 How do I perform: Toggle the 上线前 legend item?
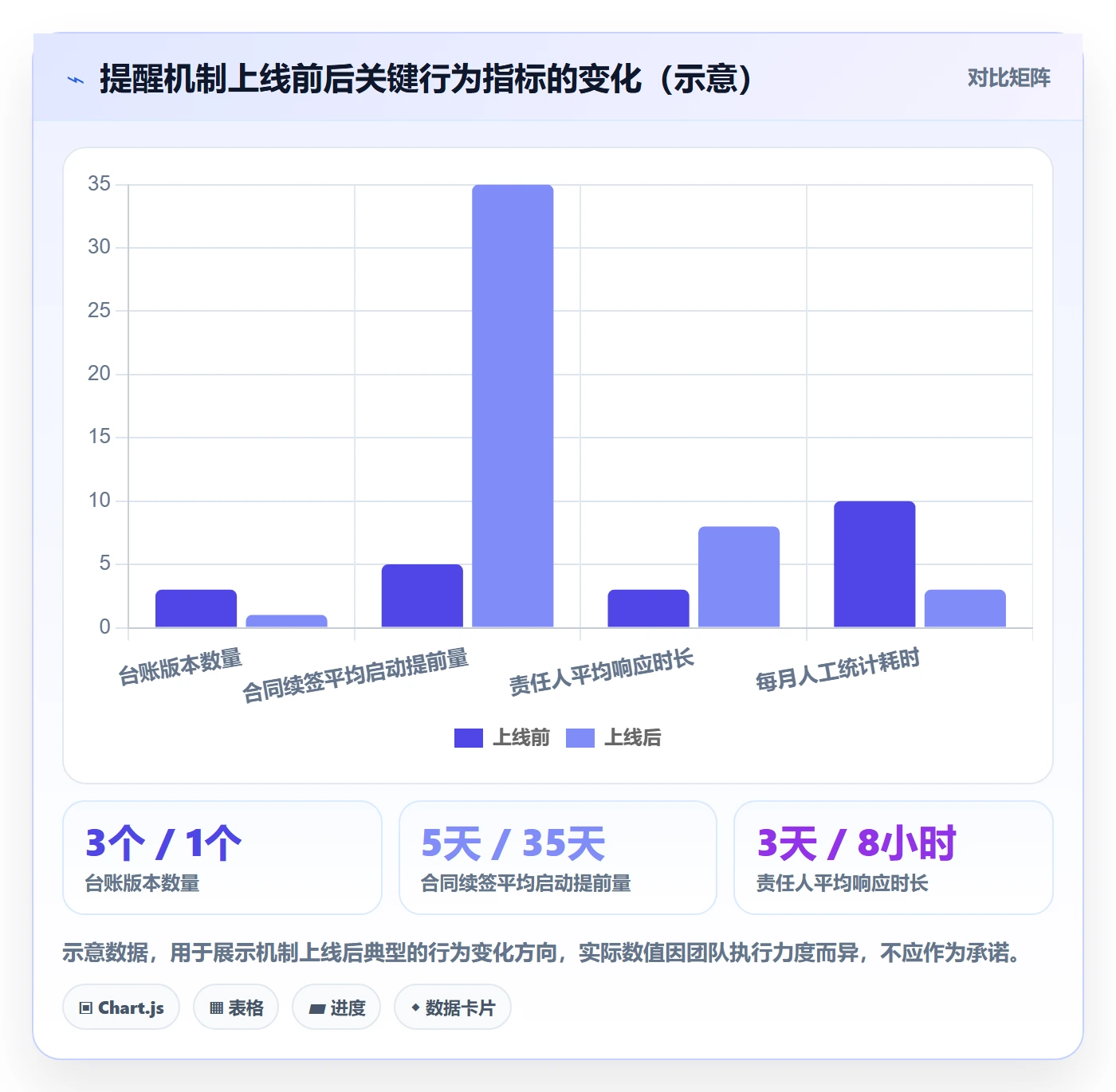[502, 738]
